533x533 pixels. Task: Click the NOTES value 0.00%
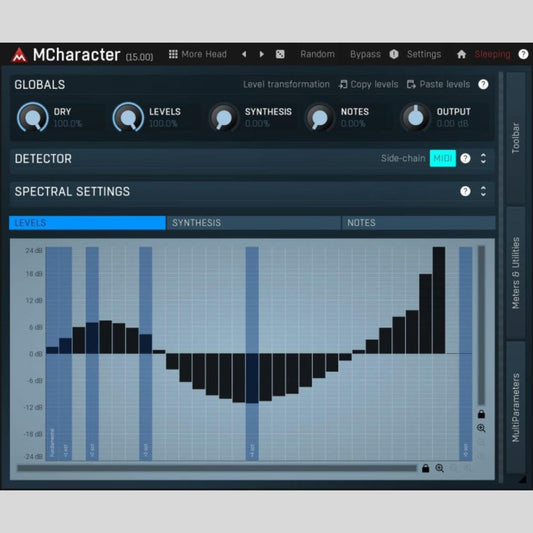tap(353, 123)
